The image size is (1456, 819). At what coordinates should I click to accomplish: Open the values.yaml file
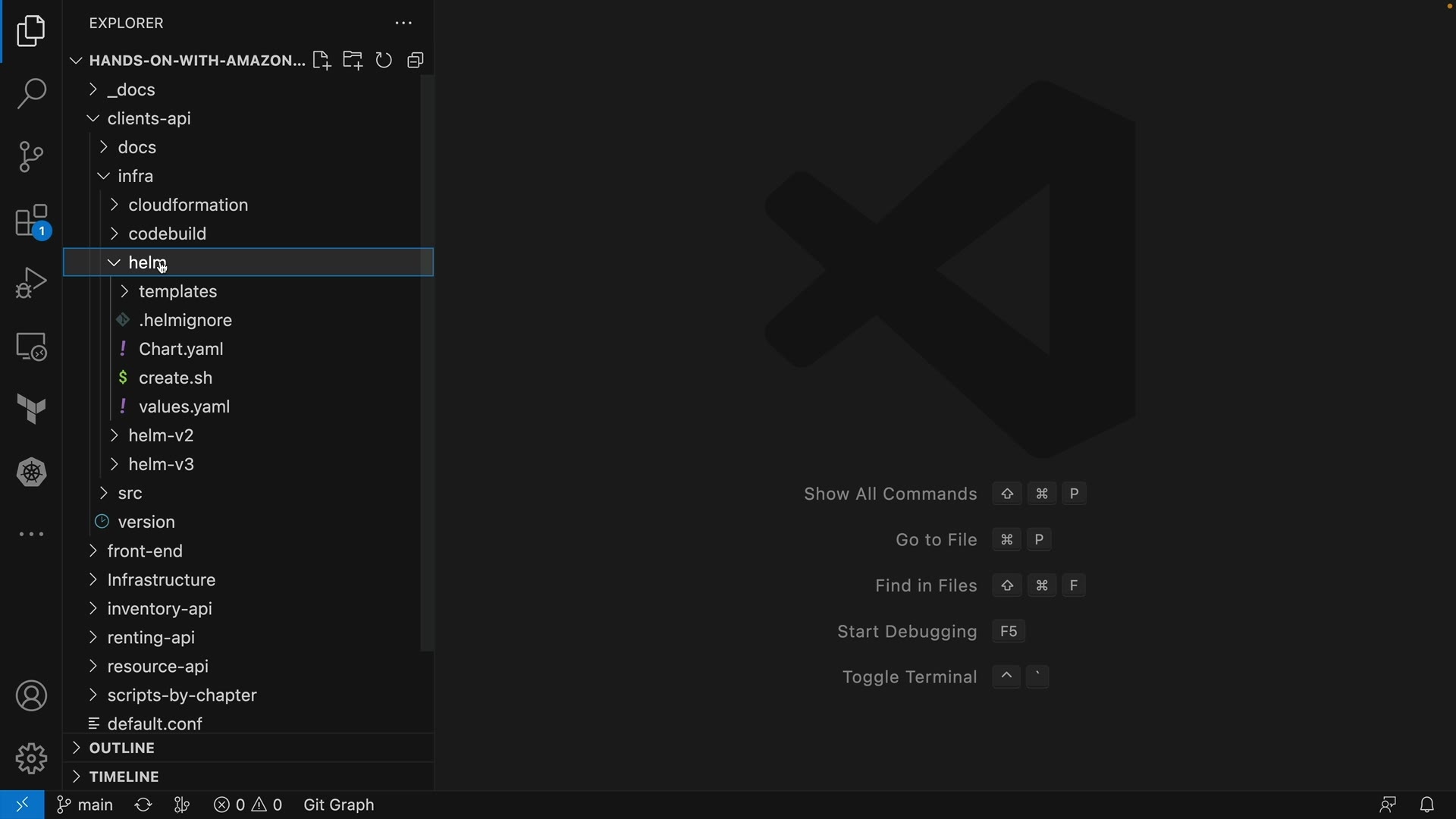point(184,407)
